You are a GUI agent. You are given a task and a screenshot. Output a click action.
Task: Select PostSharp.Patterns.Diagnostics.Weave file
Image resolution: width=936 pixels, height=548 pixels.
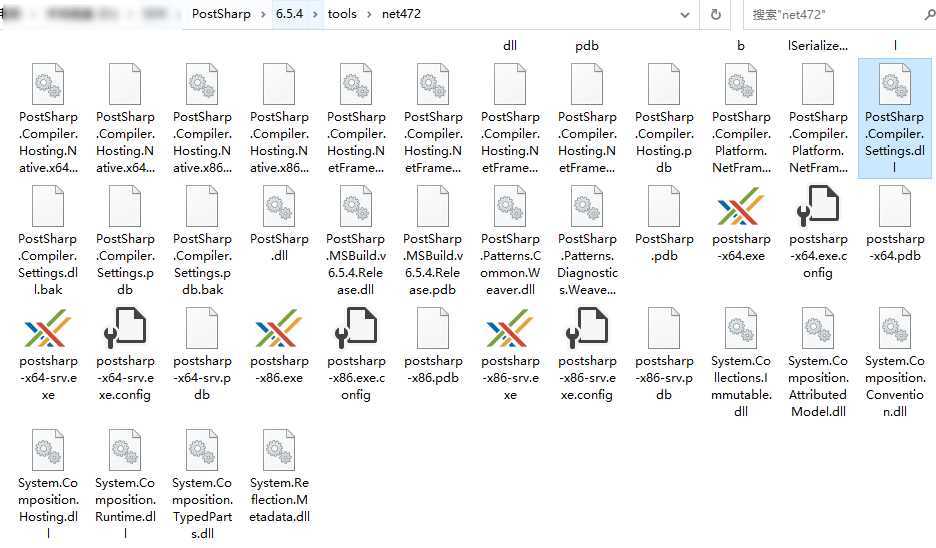tap(587, 241)
